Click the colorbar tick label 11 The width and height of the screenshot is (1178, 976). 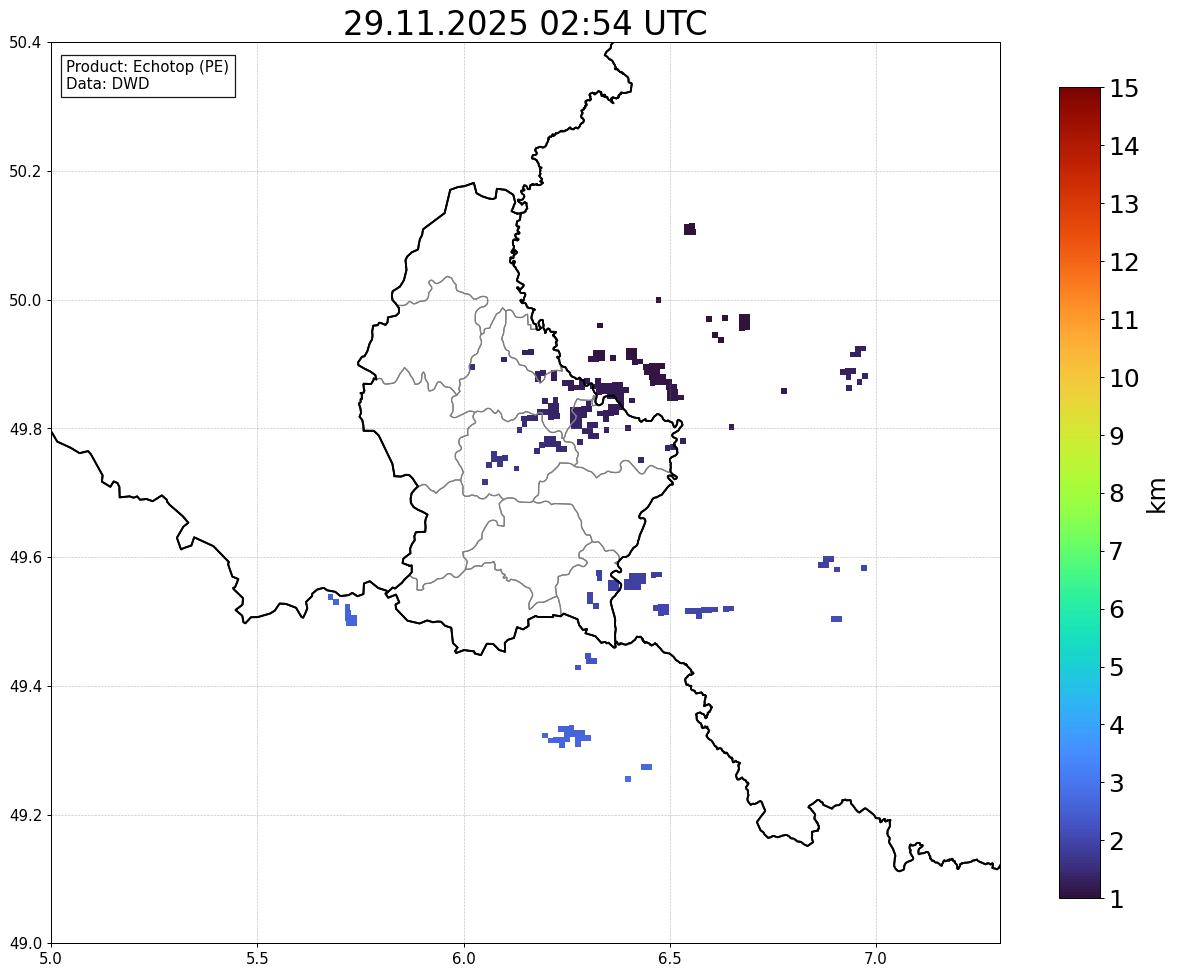(1124, 320)
